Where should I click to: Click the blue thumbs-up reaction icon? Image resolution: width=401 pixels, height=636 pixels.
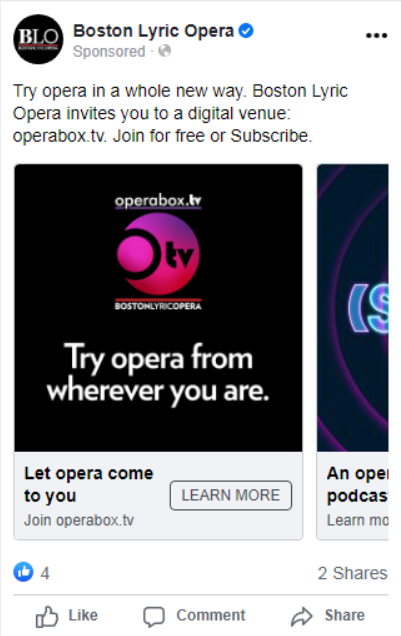(23, 572)
